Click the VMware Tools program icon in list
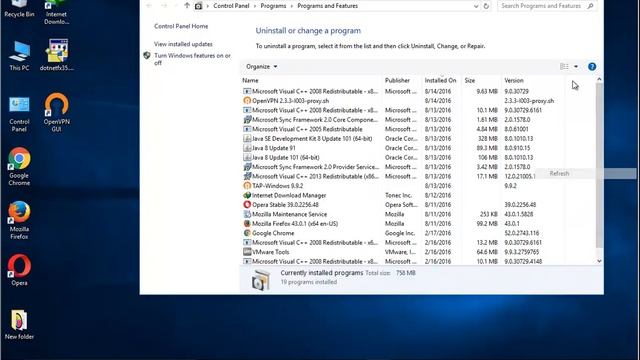Viewport: 640px width, 360px height. click(247, 252)
